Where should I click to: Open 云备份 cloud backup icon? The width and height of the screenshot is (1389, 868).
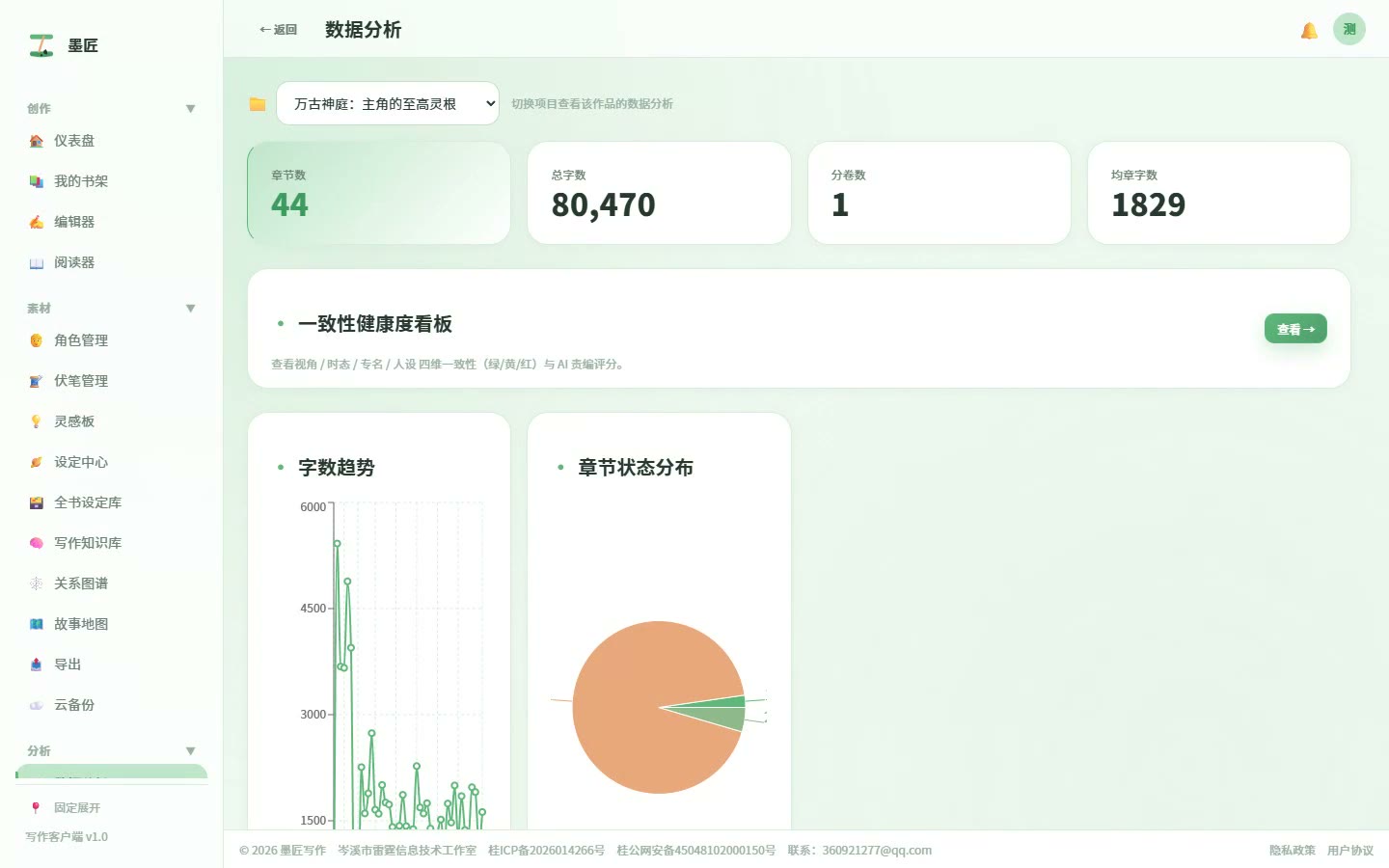pos(36,705)
